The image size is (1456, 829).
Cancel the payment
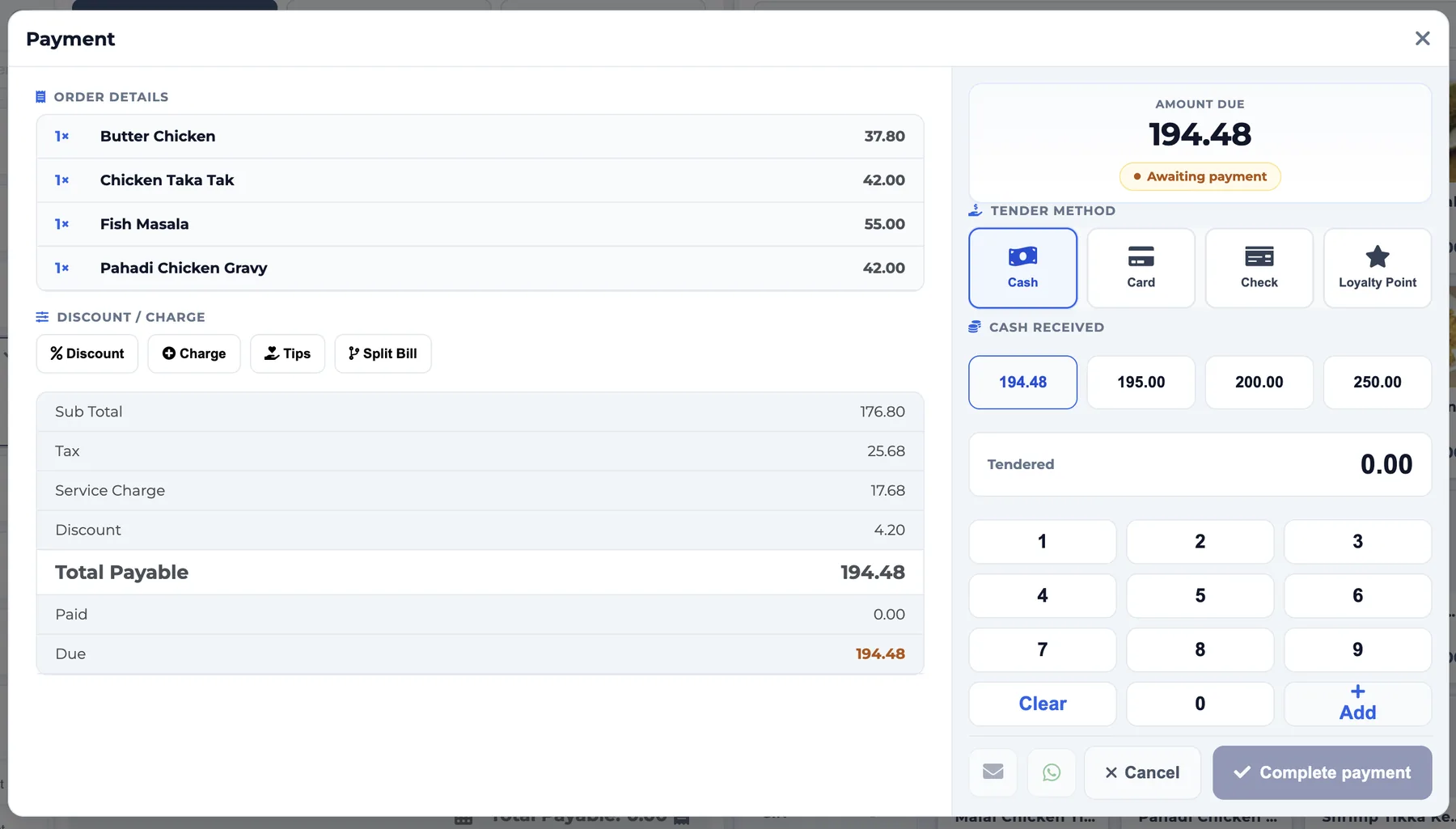[x=1142, y=772]
